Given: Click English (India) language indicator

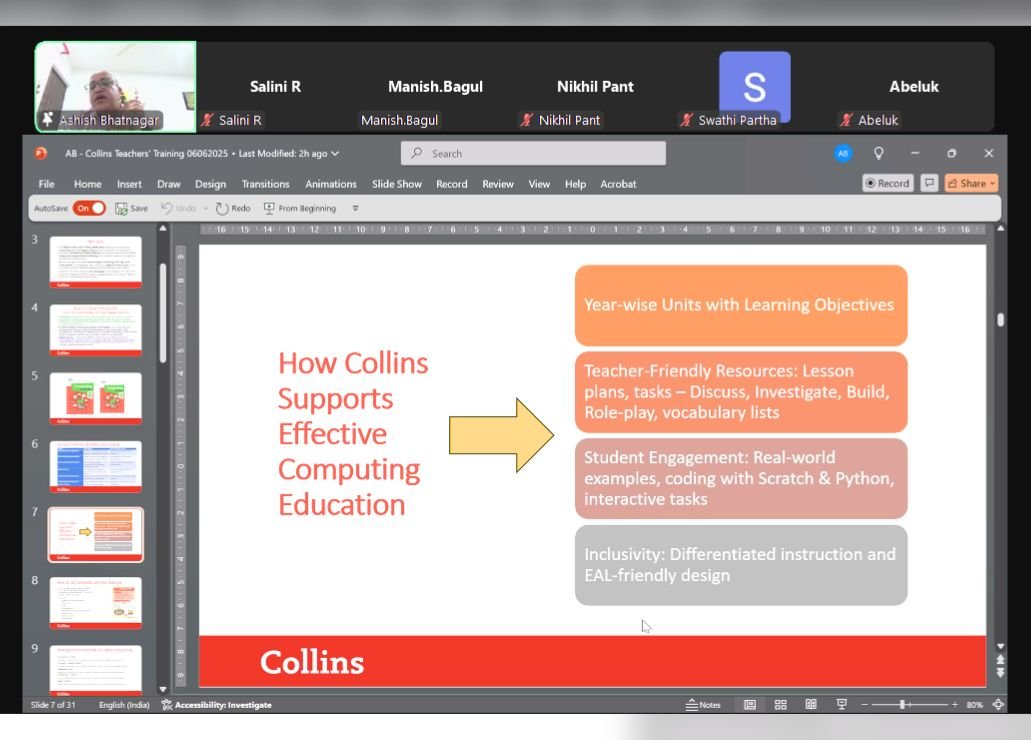Looking at the screenshot, I should [124, 704].
